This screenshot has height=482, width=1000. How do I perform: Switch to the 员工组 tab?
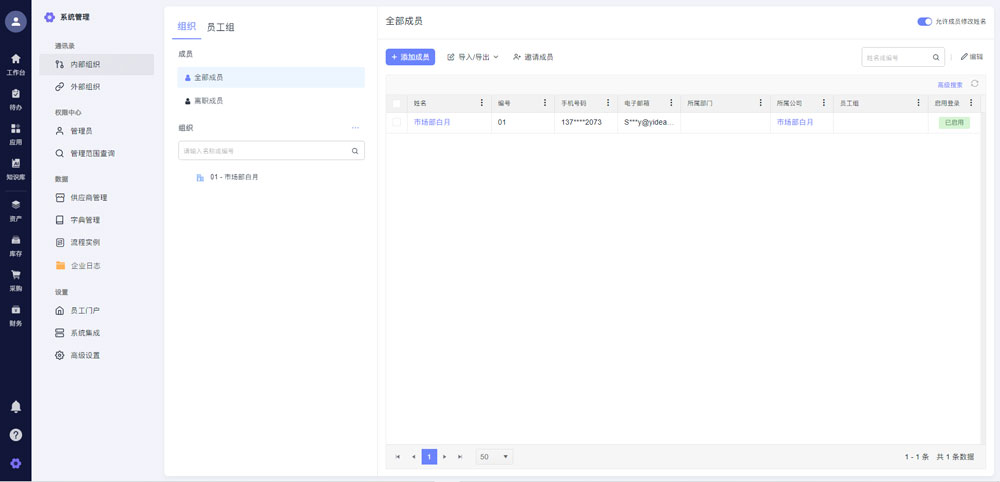pos(220,27)
